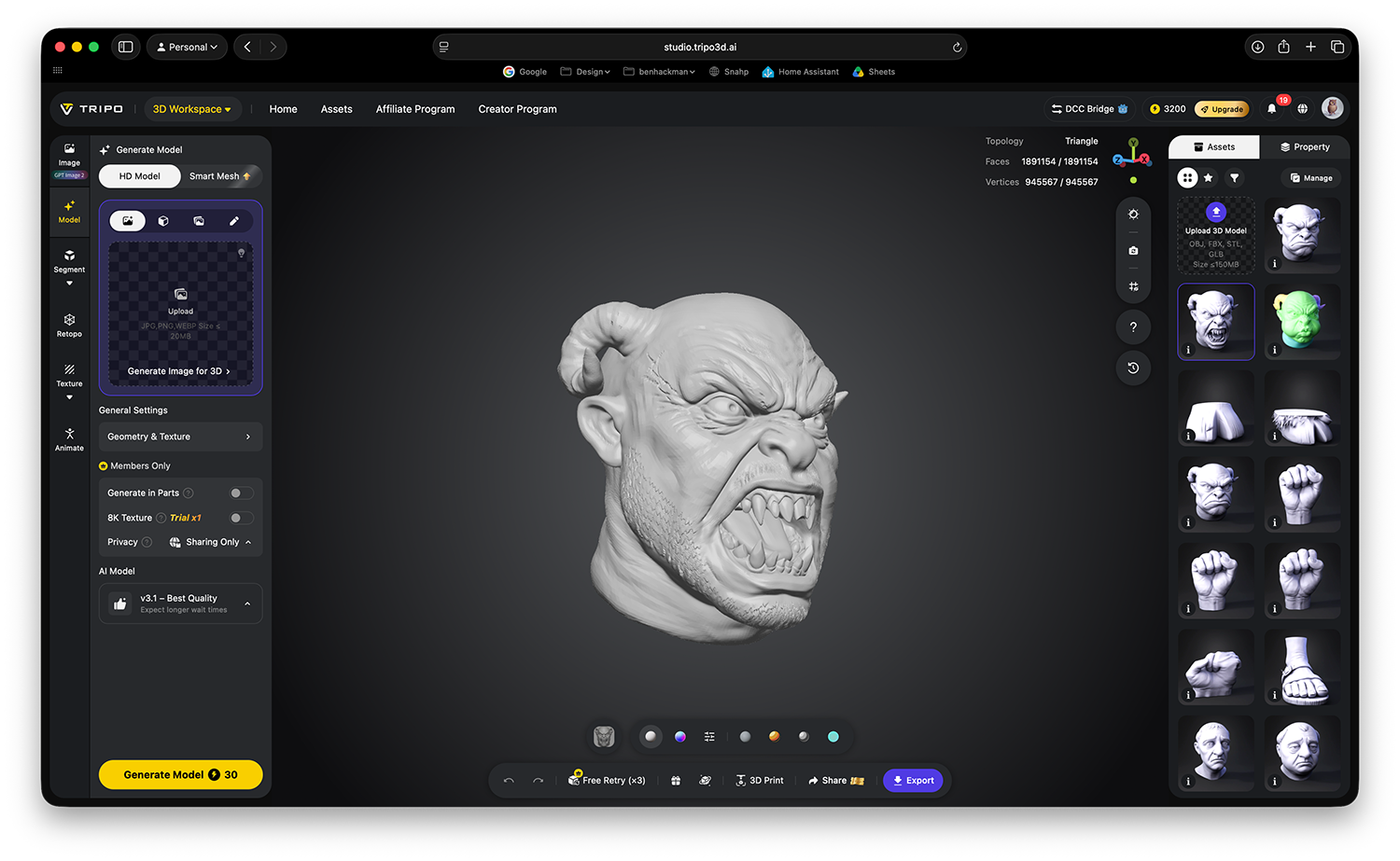This screenshot has height=861, width=1400.
Task: Select the teal material color swatch
Action: pyautogui.click(x=833, y=737)
